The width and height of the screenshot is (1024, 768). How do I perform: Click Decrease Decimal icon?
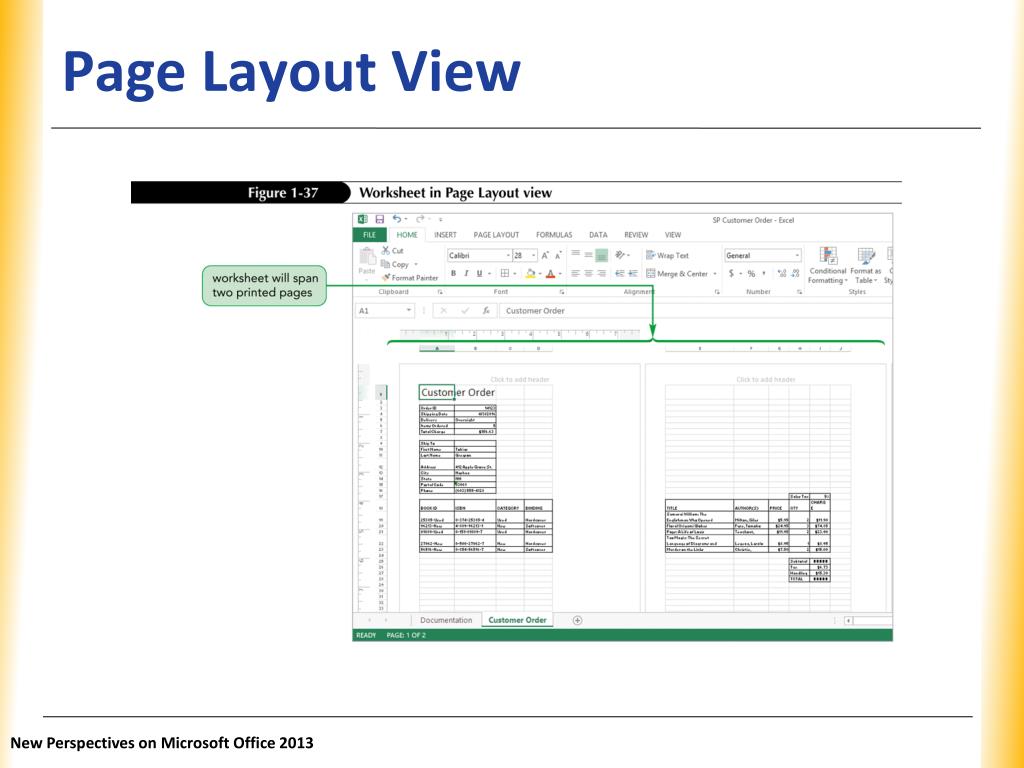(795, 274)
